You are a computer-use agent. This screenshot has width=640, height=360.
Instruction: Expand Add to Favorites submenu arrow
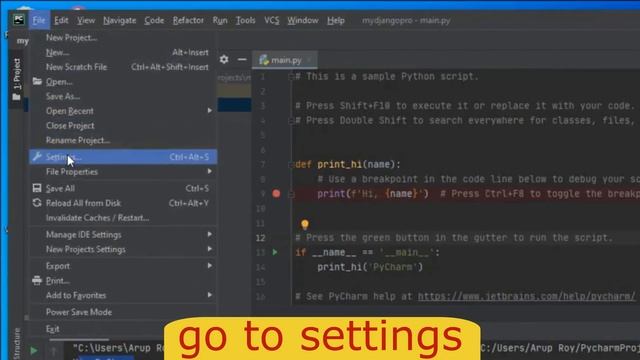coord(209,295)
